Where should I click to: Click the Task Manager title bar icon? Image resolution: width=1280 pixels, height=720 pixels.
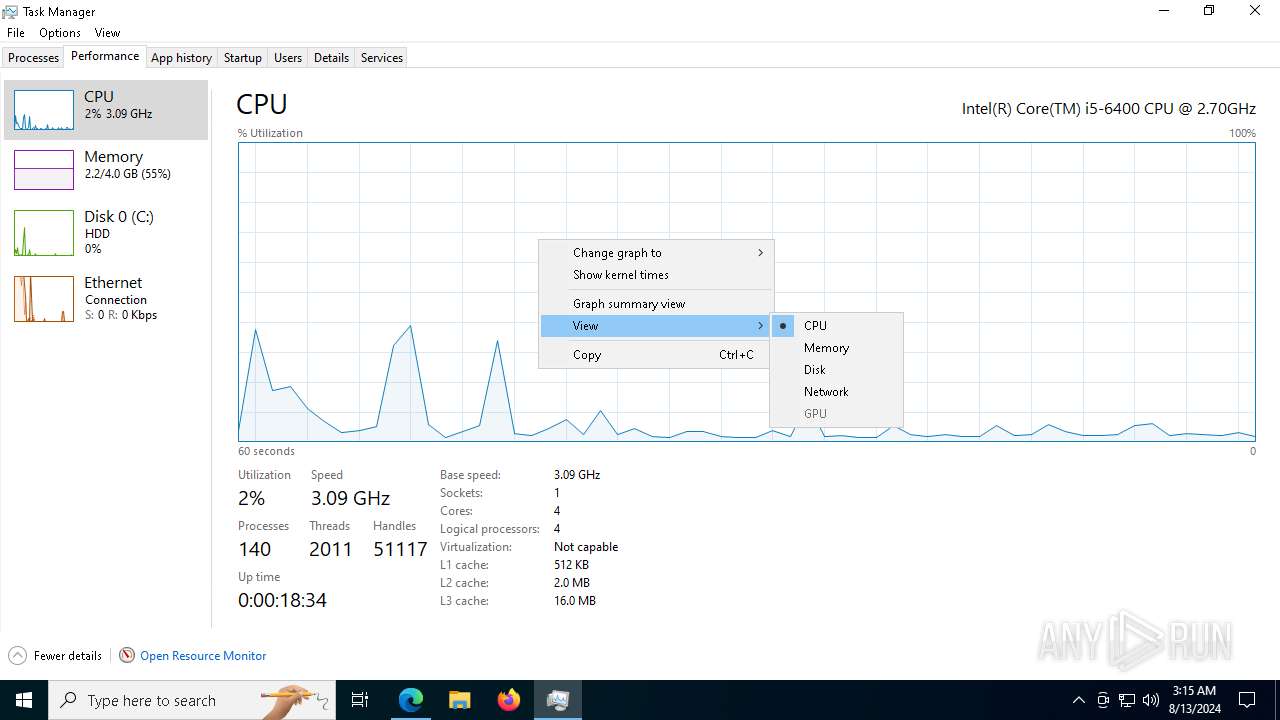coord(10,11)
